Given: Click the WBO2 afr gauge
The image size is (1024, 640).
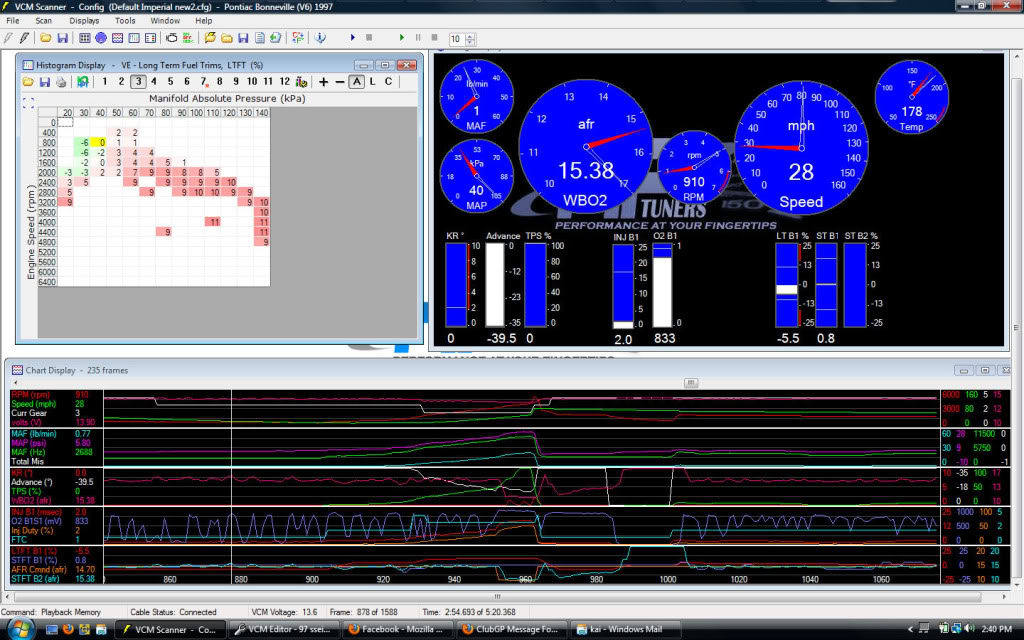Looking at the screenshot, I should coord(586,145).
